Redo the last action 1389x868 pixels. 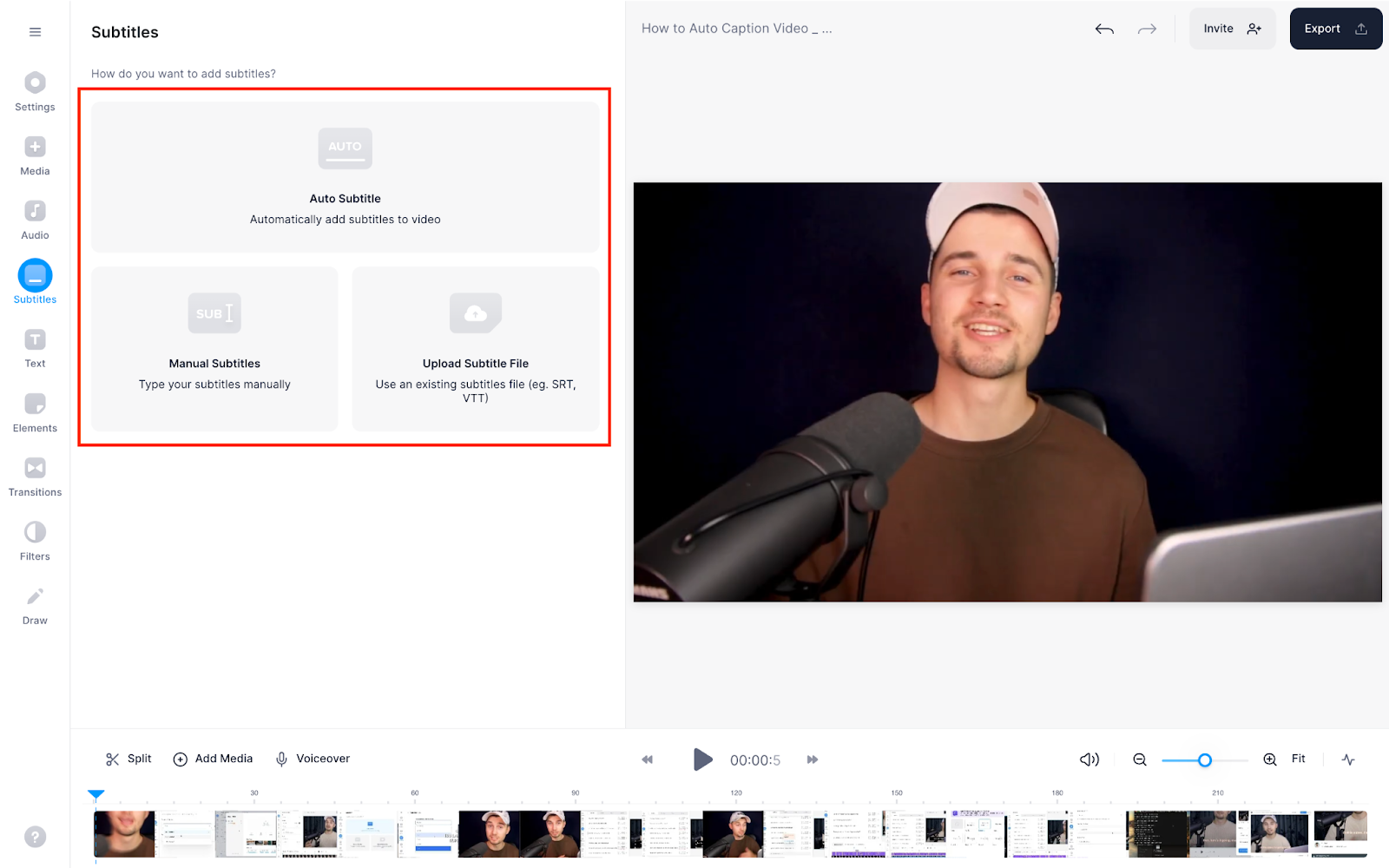[1147, 29]
